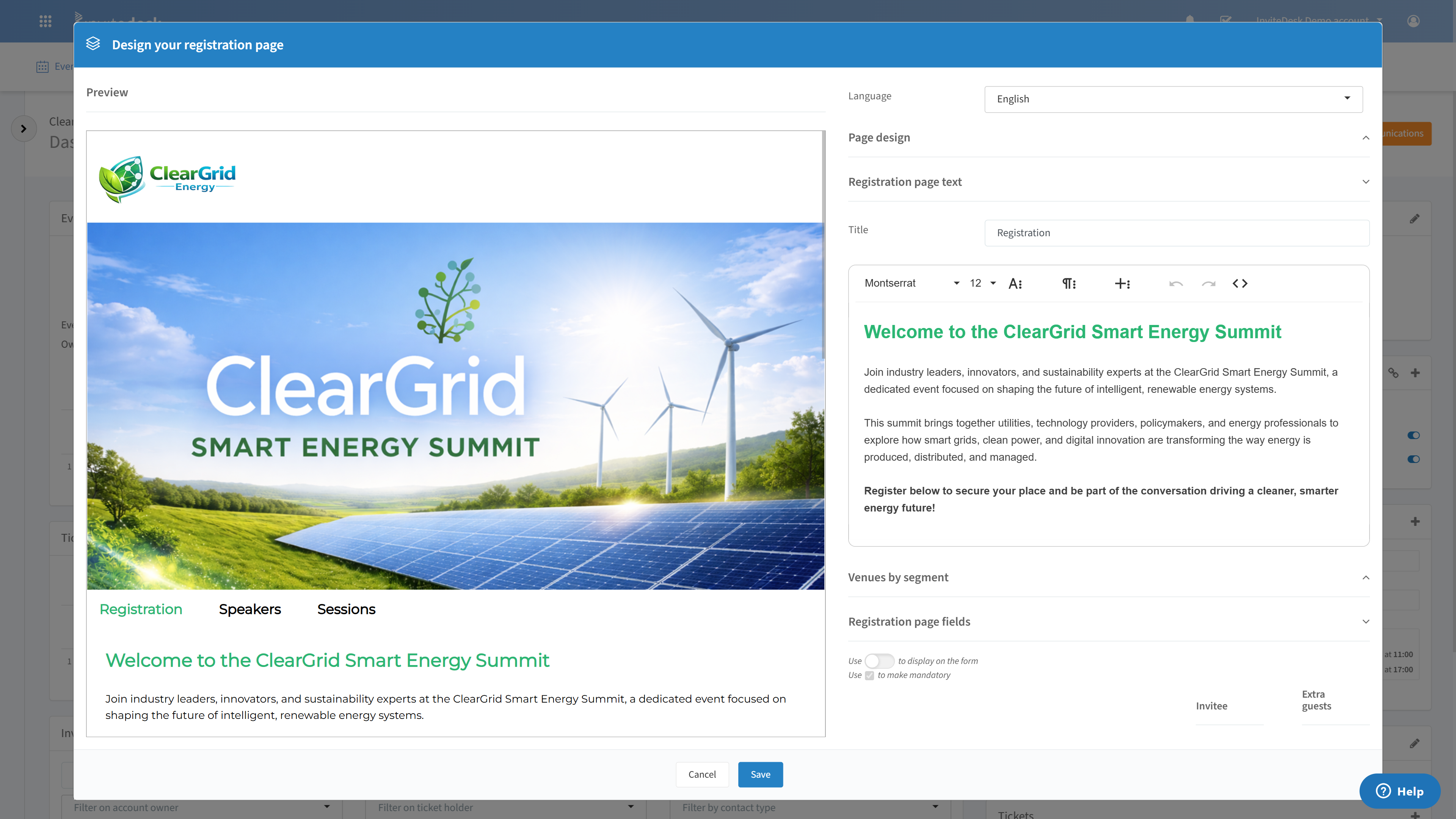Viewport: 1456px width, 819px height.
Task: Click into the Title input field
Action: coord(1176,233)
